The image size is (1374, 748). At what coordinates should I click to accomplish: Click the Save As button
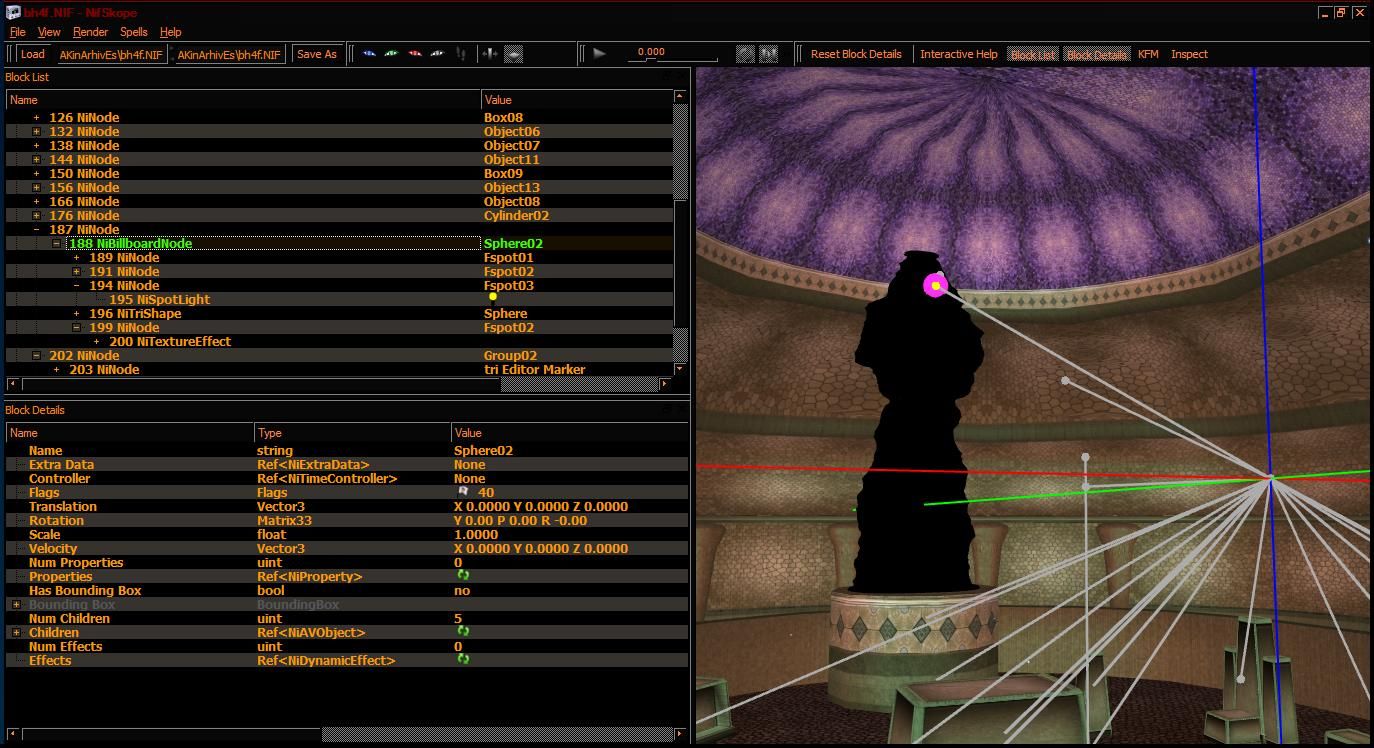[317, 54]
